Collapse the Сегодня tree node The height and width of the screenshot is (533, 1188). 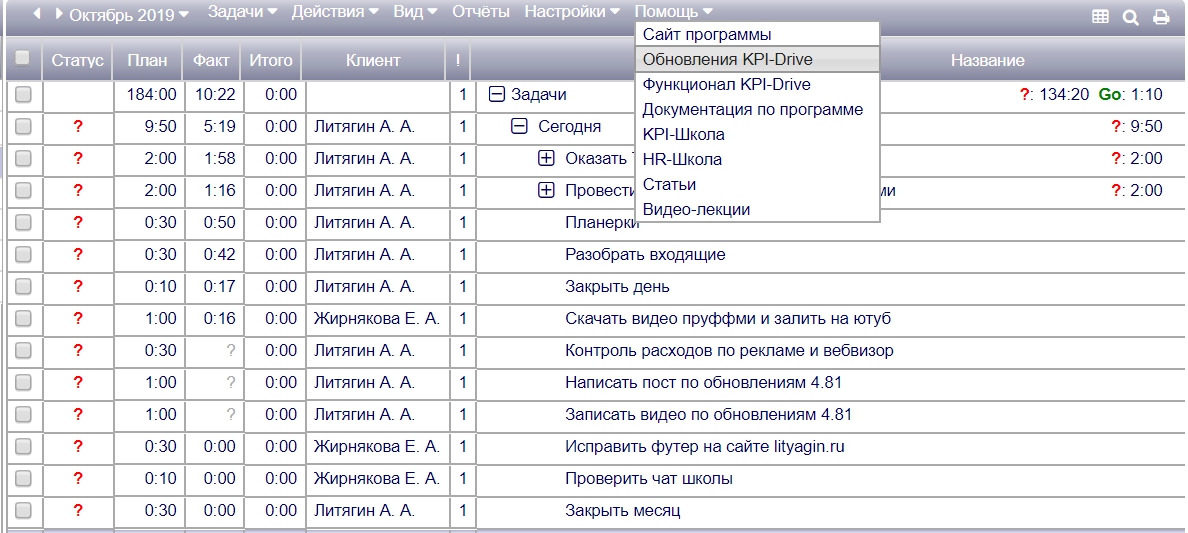coord(519,127)
